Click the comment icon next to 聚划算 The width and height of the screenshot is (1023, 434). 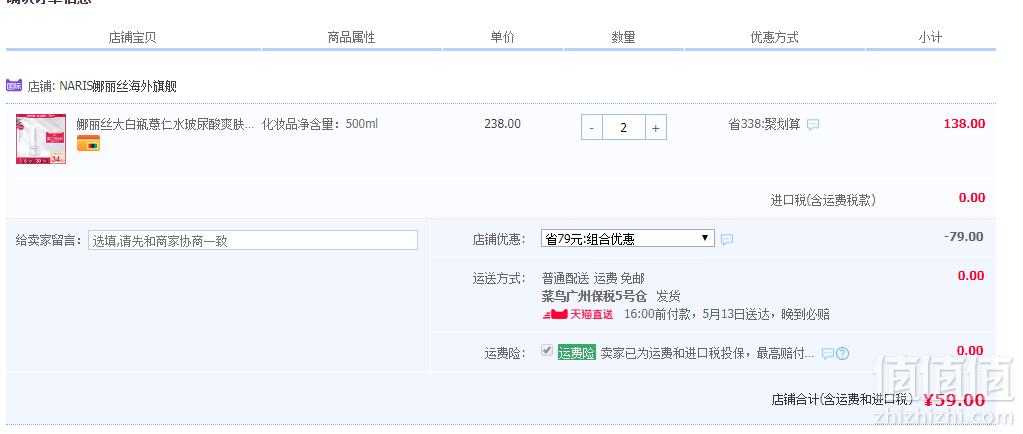(x=812, y=125)
